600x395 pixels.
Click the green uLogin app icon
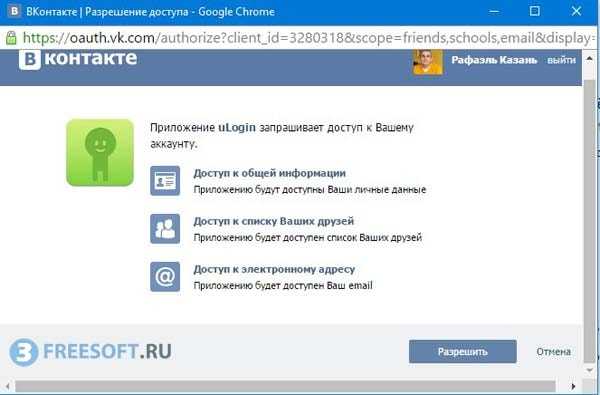[x=100, y=152]
